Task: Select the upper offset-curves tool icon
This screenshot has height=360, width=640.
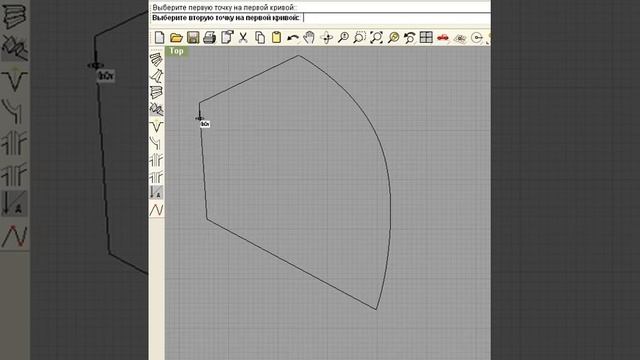Action: tap(156, 159)
